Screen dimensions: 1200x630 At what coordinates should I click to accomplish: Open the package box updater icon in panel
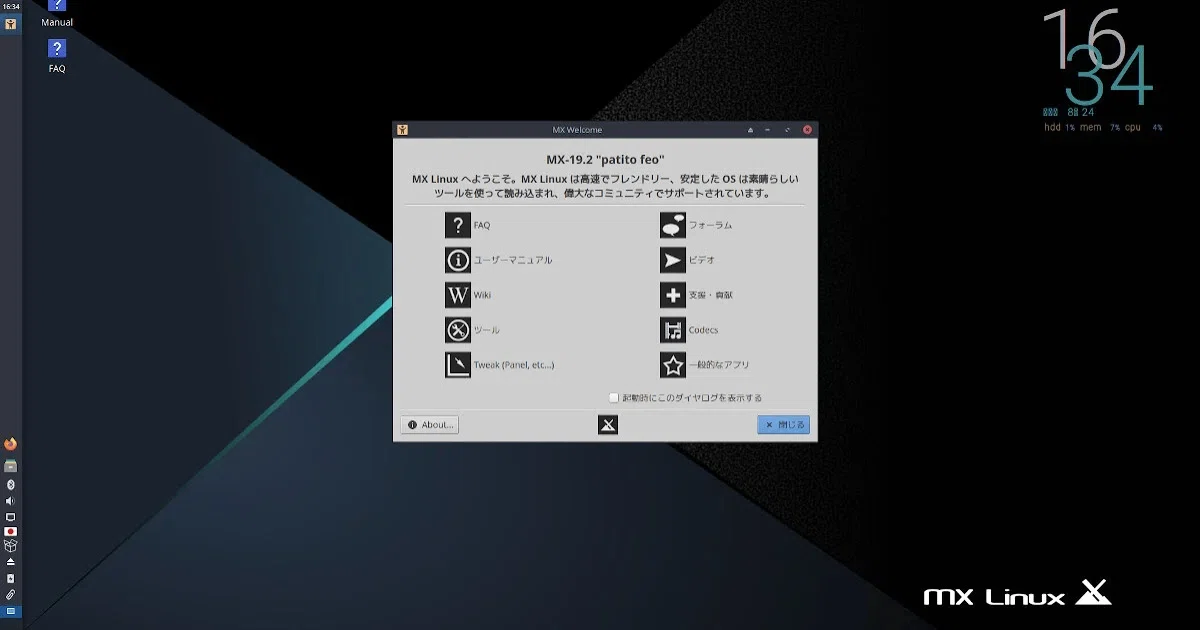[x=11, y=546]
